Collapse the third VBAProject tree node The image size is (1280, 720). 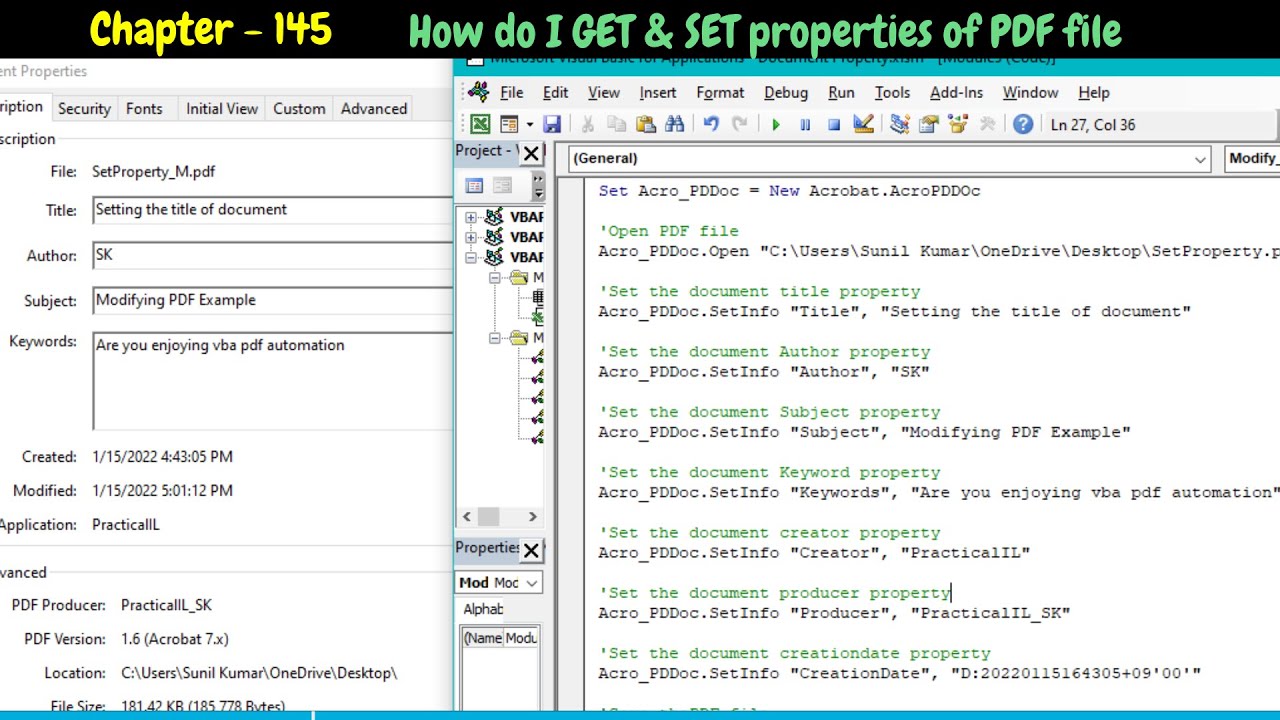471,257
